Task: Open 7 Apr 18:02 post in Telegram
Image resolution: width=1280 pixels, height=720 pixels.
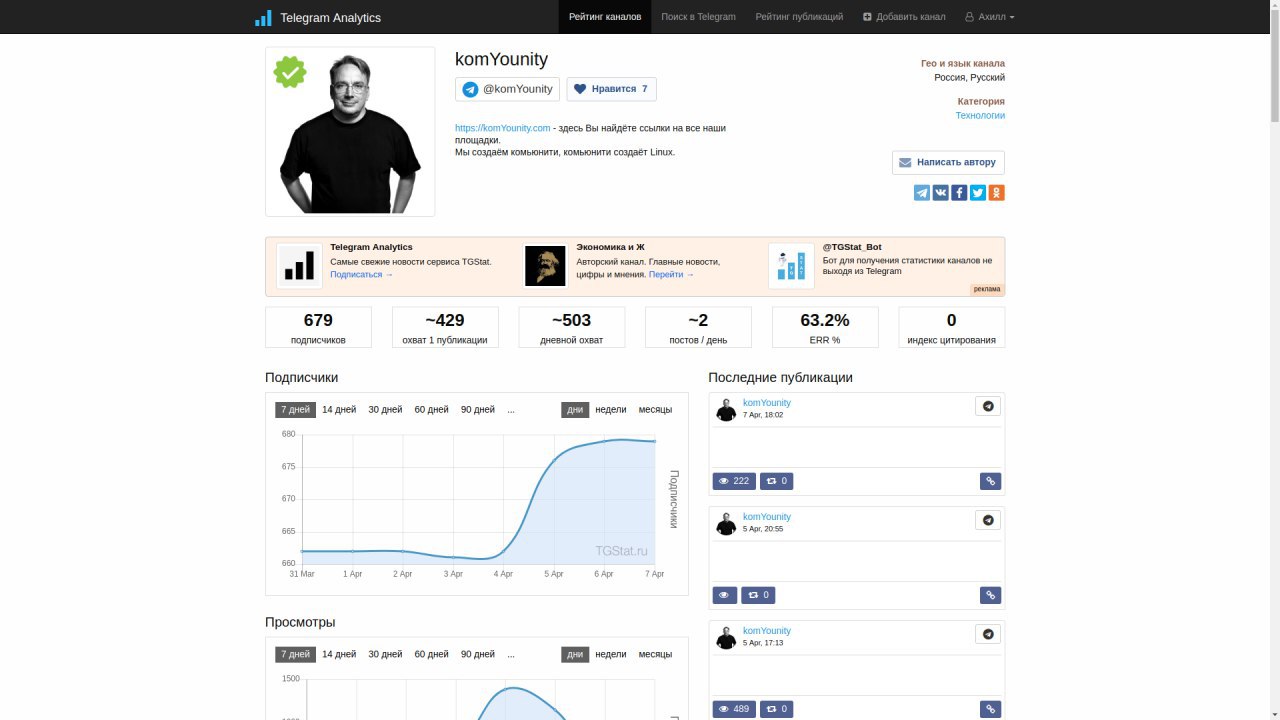Action: [988, 406]
